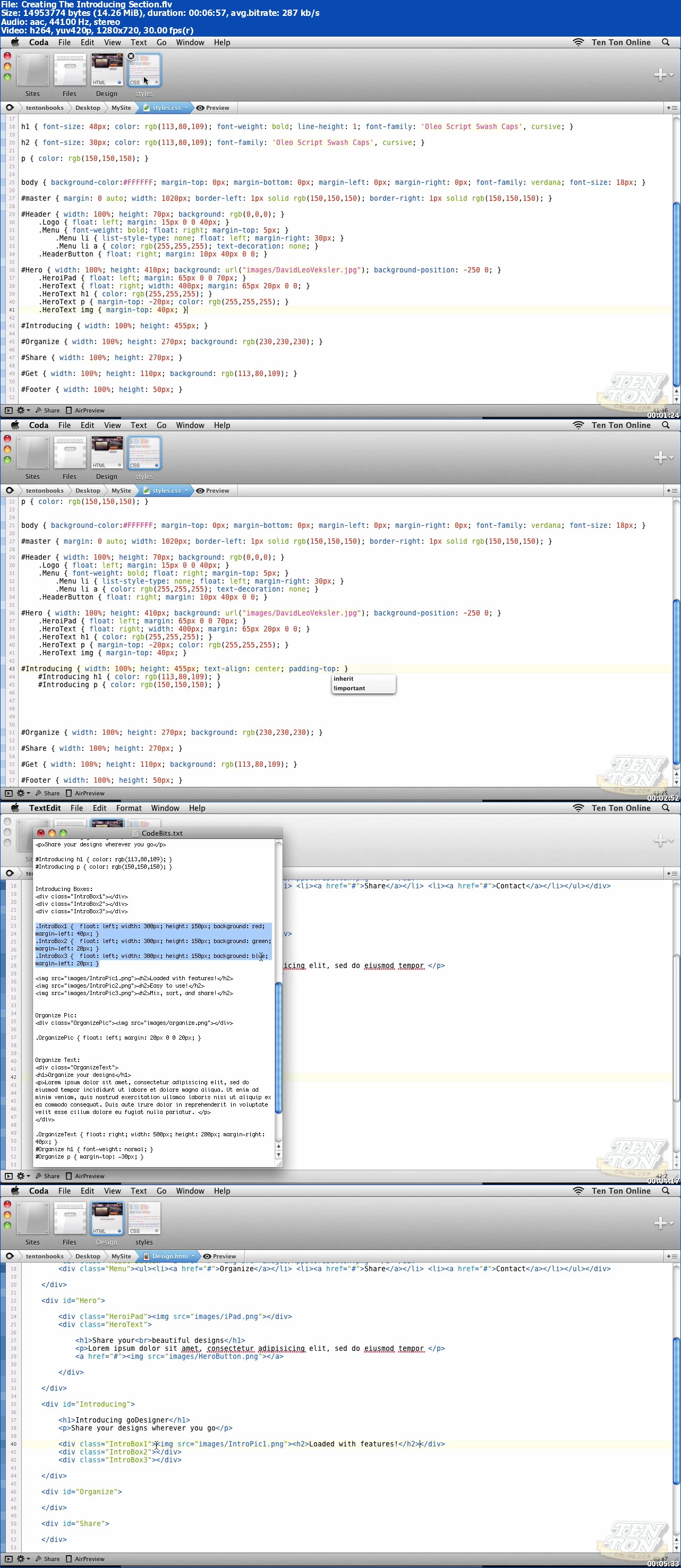Open Spotlight search icon in top frame (00:01:24)

(x=666, y=42)
